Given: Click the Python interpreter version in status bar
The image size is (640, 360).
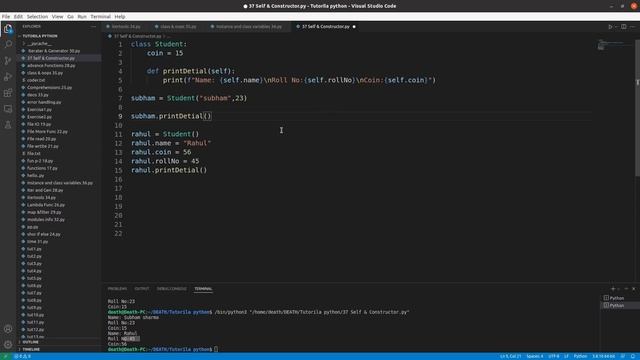Looking at the screenshot, I should tap(603, 356).
